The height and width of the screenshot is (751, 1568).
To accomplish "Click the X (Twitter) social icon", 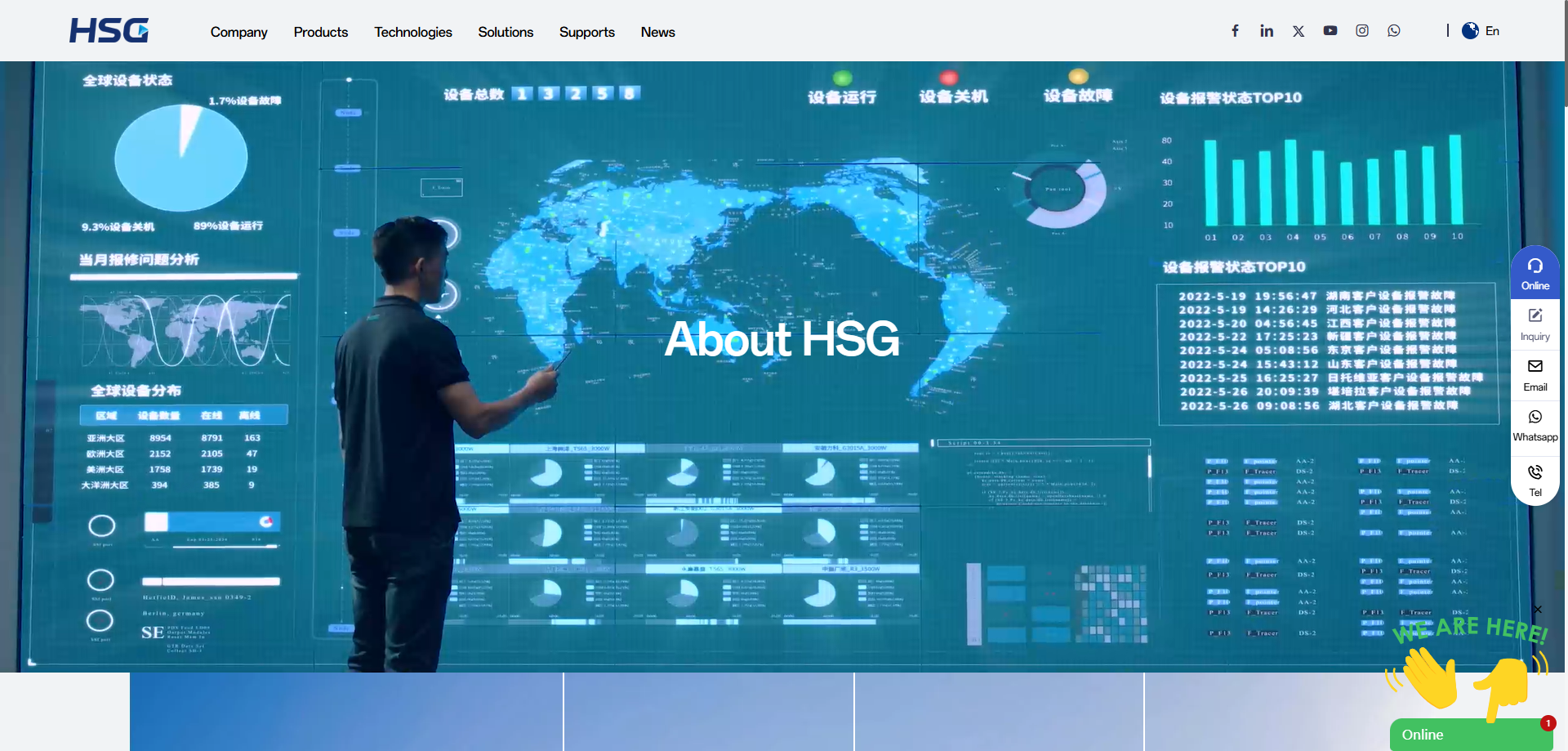I will coord(1298,31).
